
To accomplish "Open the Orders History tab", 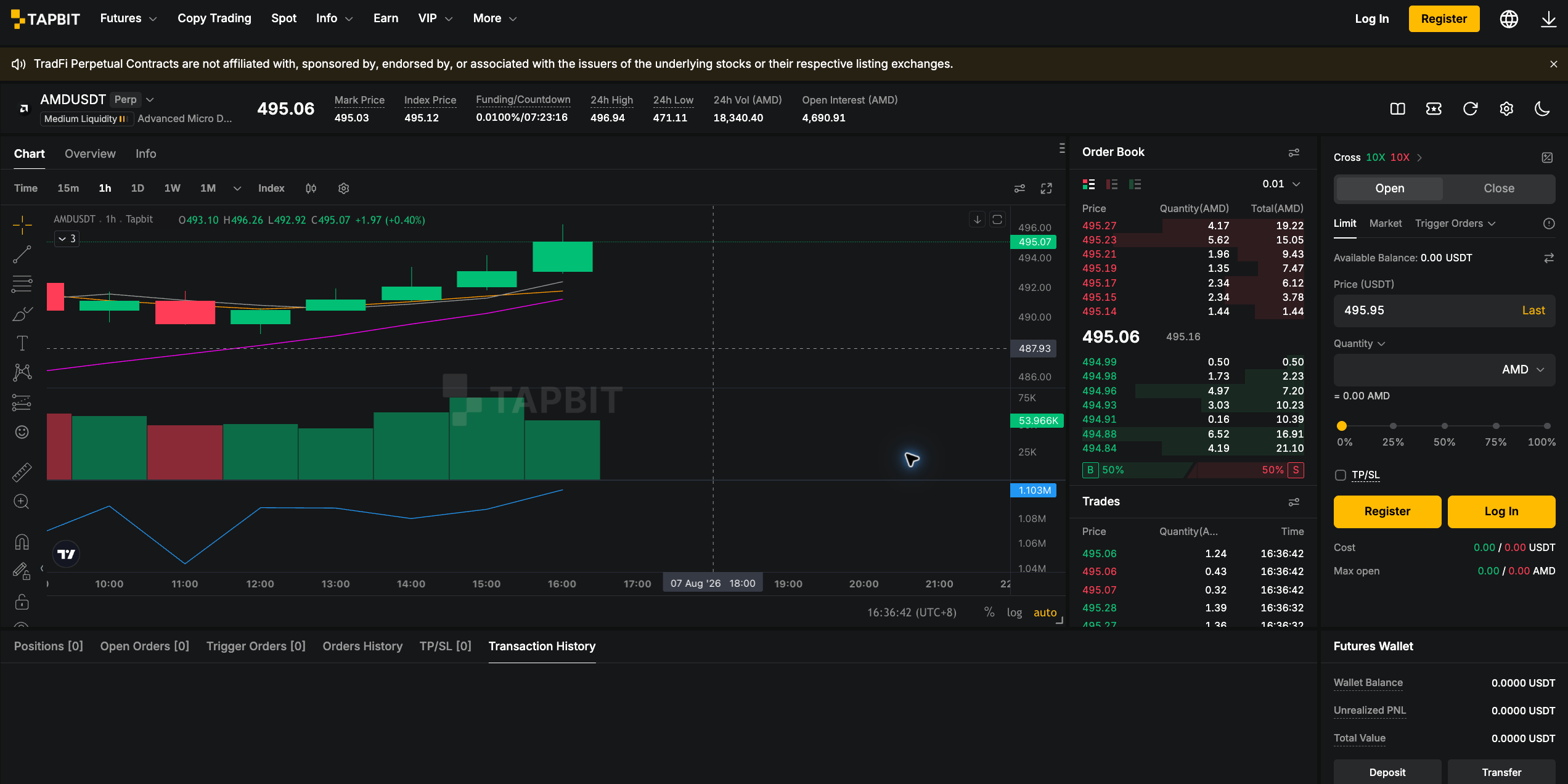I will 362,647.
